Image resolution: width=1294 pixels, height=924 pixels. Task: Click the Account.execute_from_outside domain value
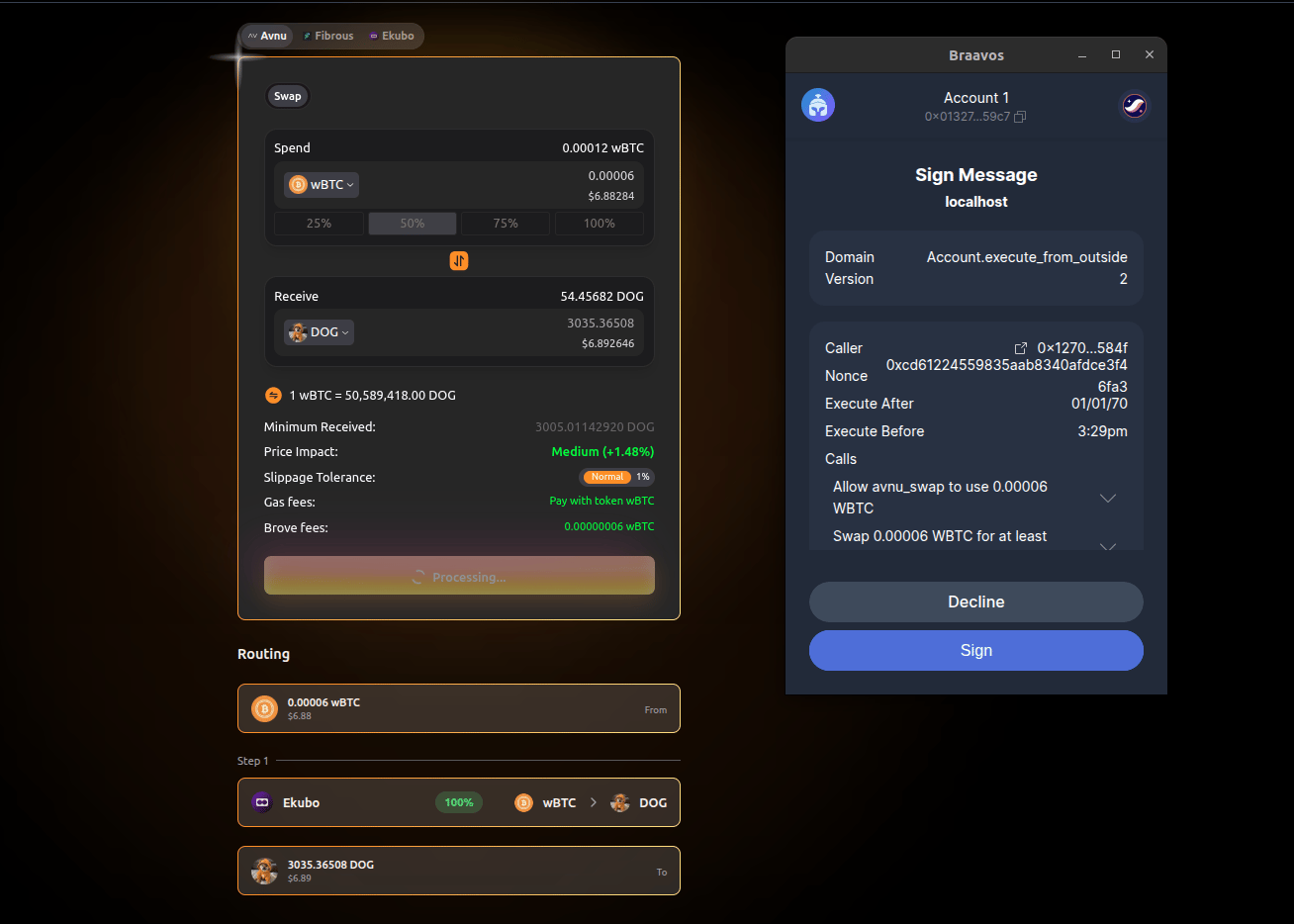(1027, 257)
